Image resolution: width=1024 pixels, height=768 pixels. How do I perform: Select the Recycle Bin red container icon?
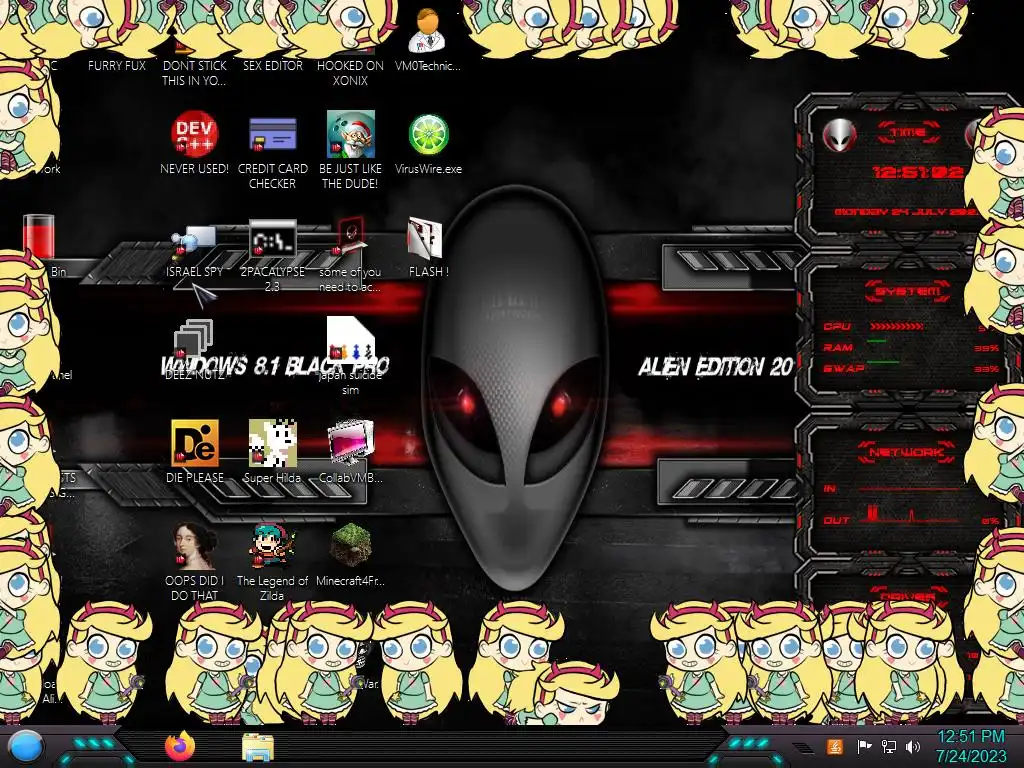point(39,236)
